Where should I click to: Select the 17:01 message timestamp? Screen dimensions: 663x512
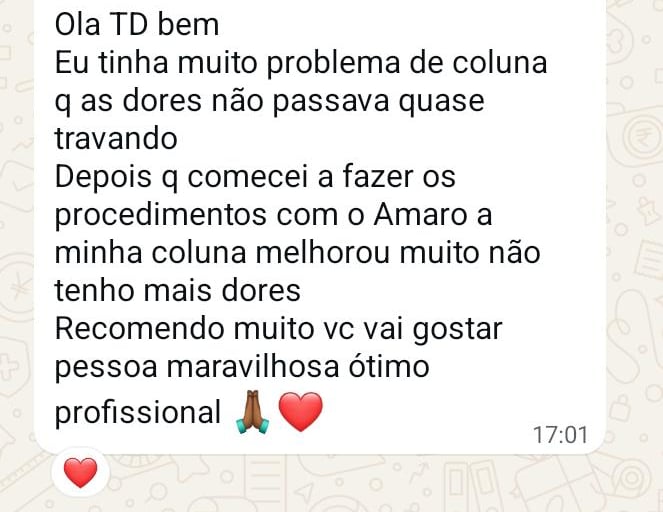(560, 435)
